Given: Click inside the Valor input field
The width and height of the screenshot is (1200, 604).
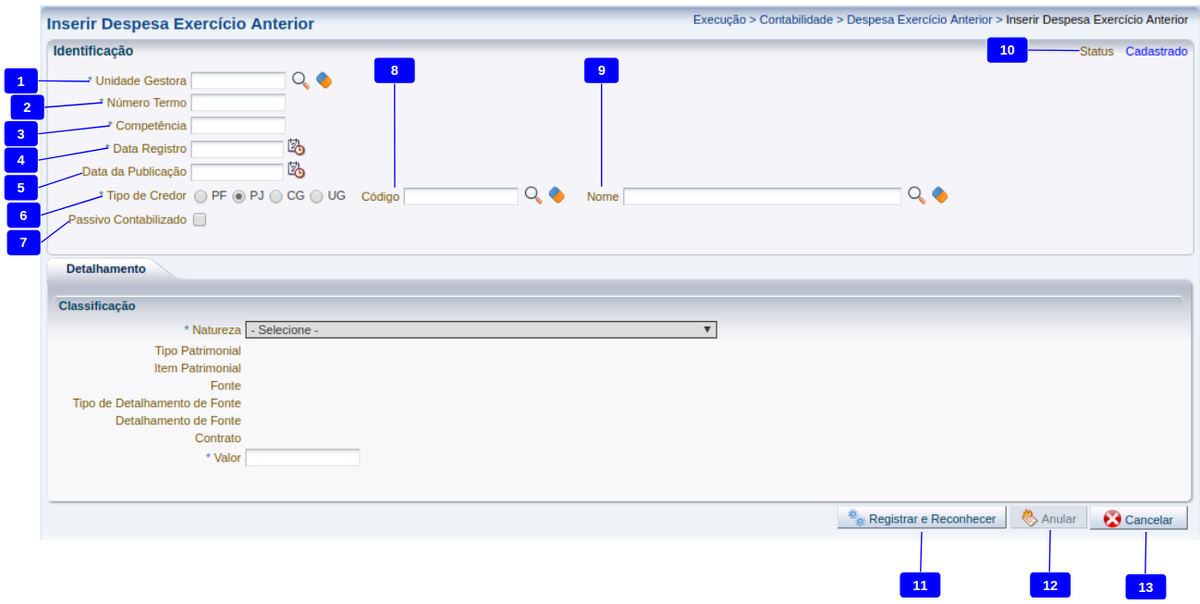Looking at the screenshot, I should (302, 457).
